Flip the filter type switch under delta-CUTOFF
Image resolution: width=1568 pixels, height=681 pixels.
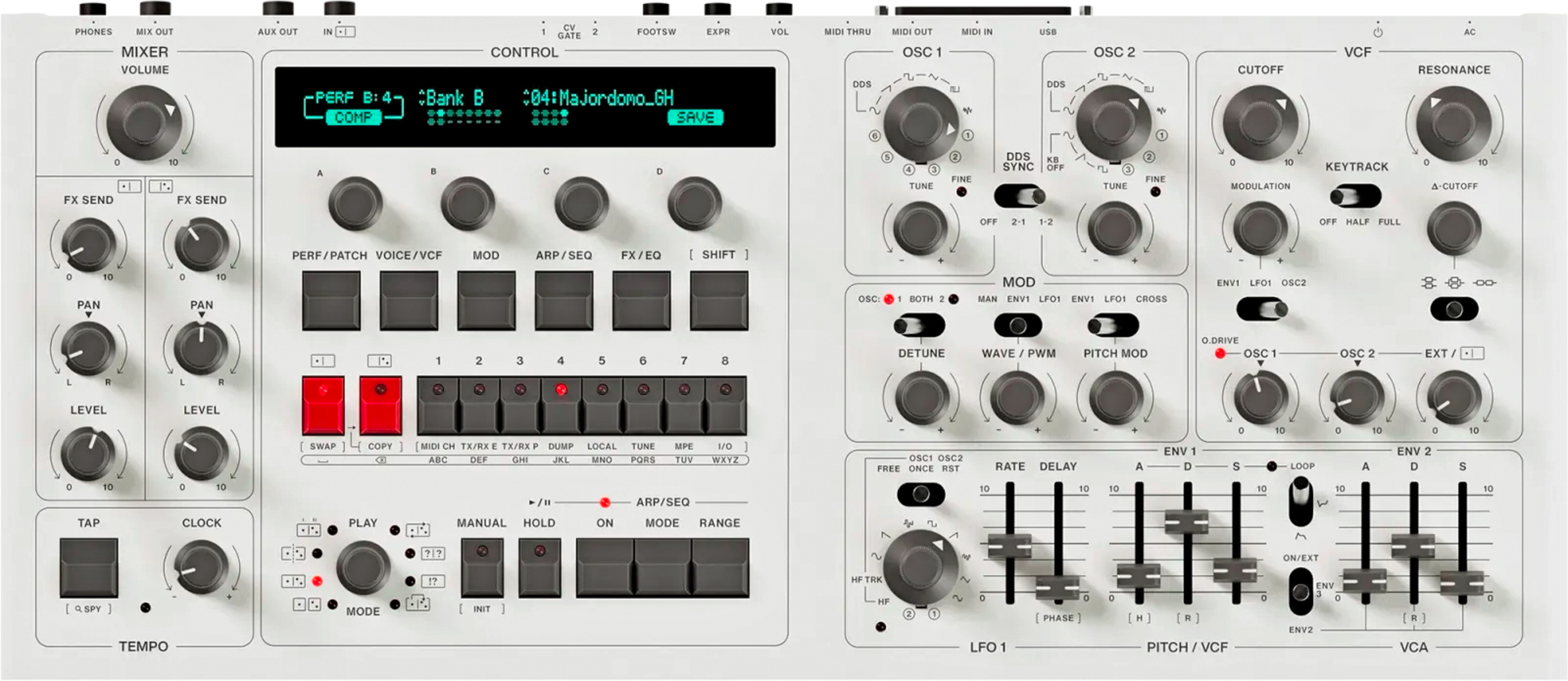1454,309
